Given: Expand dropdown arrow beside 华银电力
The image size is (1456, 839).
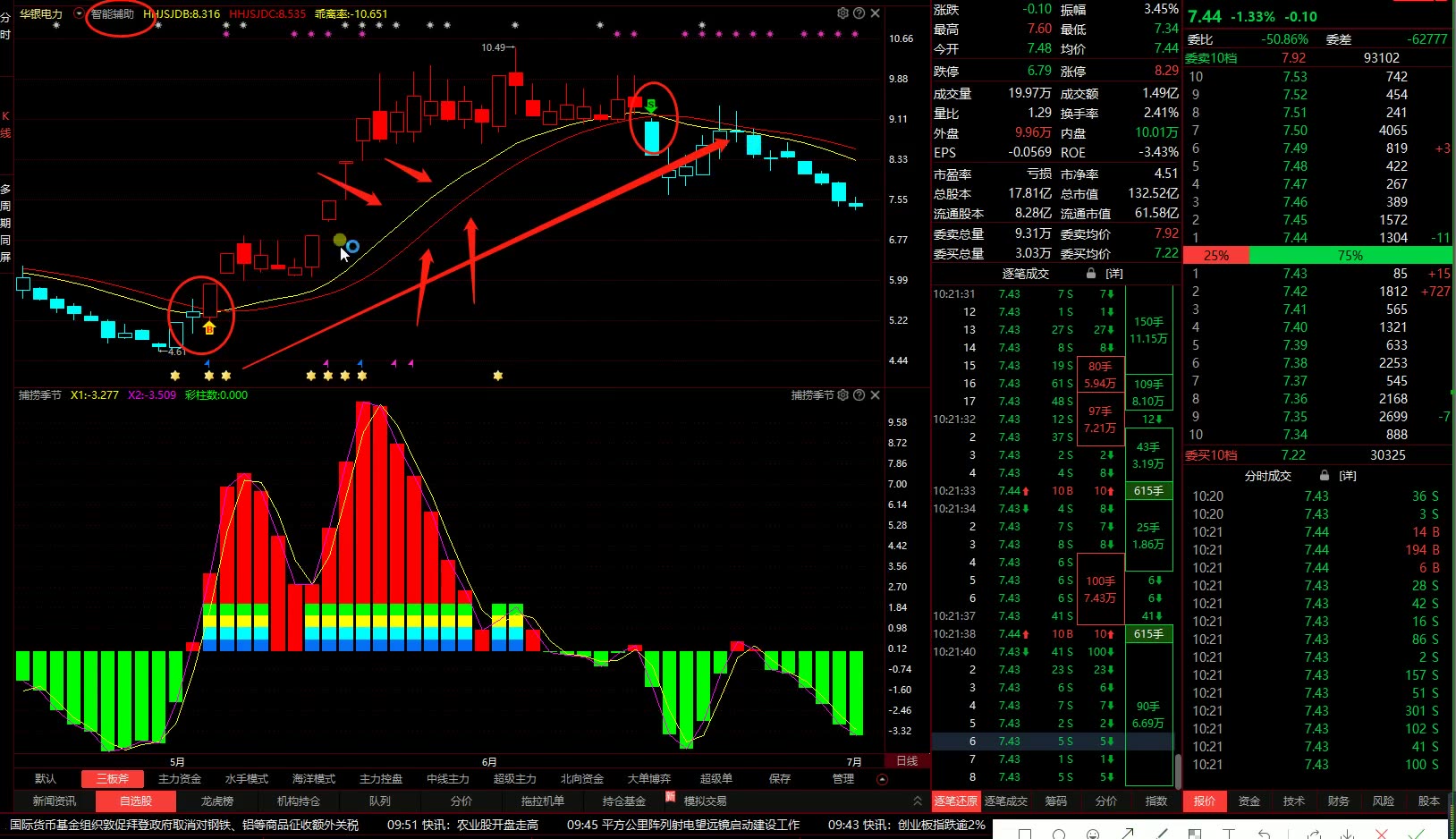Looking at the screenshot, I should (x=79, y=13).
